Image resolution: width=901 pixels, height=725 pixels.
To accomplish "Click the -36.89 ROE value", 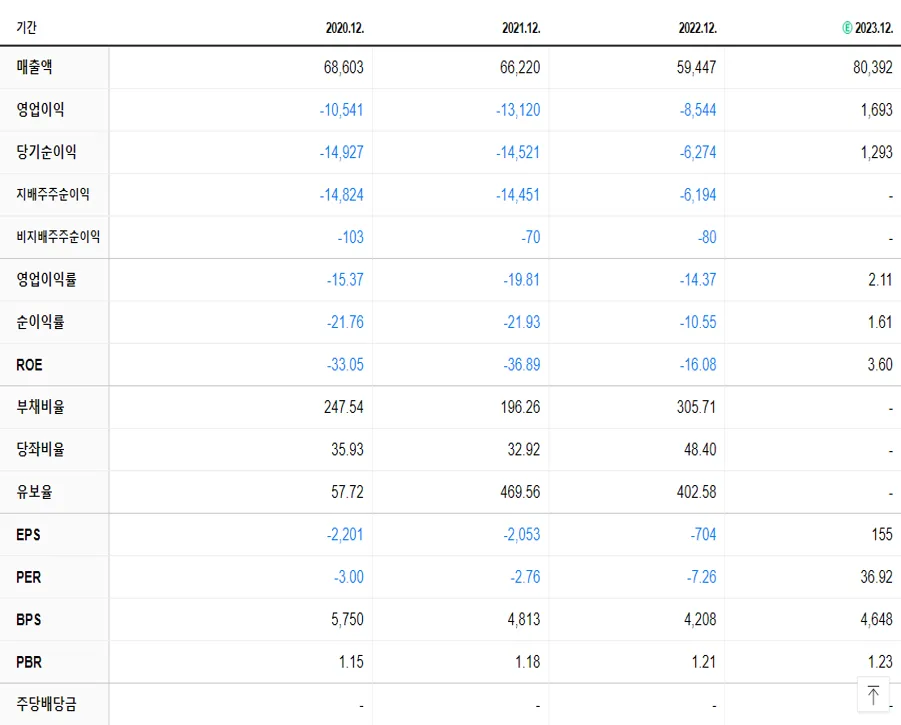I will pos(522,365).
